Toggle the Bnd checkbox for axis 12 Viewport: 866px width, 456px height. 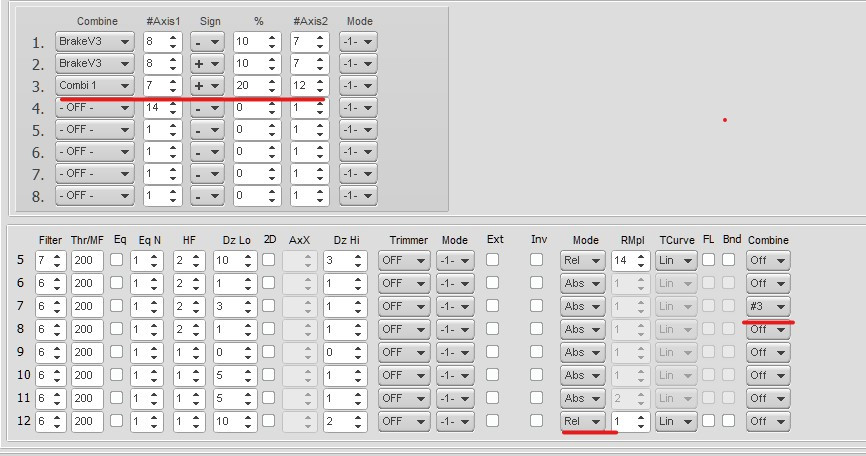coord(728,420)
